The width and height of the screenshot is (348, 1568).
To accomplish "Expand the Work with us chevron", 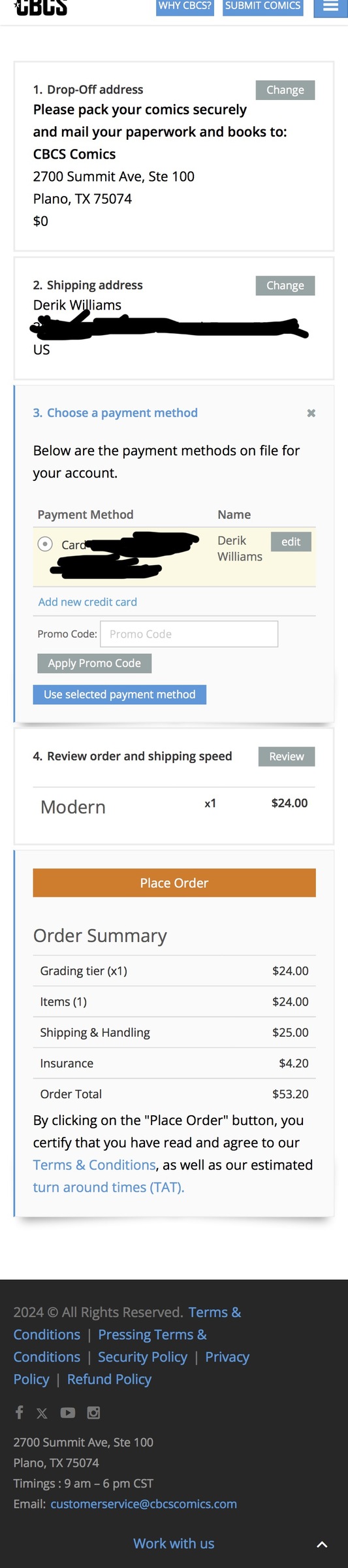I will (x=322, y=1545).
